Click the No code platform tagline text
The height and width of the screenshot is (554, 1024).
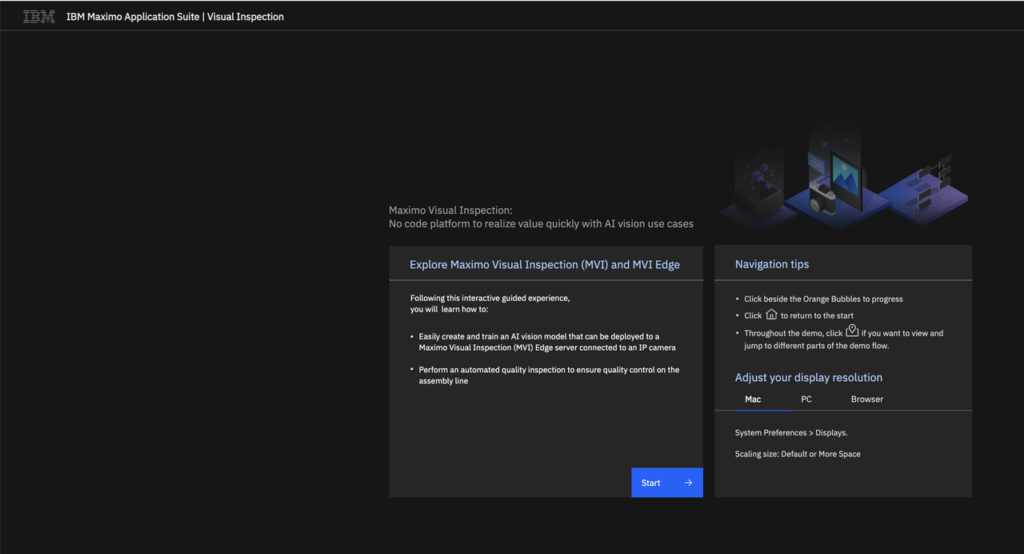pyautogui.click(x=540, y=224)
